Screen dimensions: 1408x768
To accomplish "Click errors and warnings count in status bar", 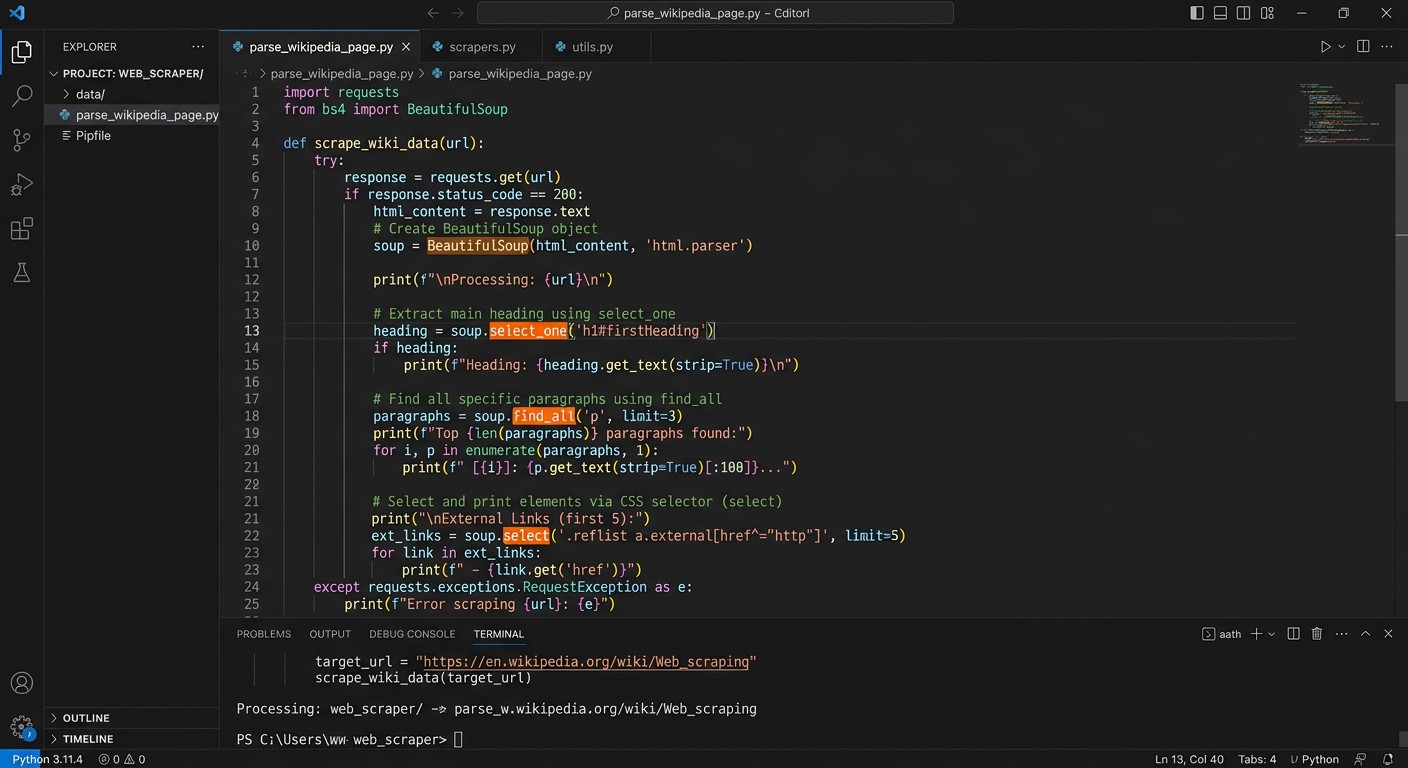I will click(122, 759).
